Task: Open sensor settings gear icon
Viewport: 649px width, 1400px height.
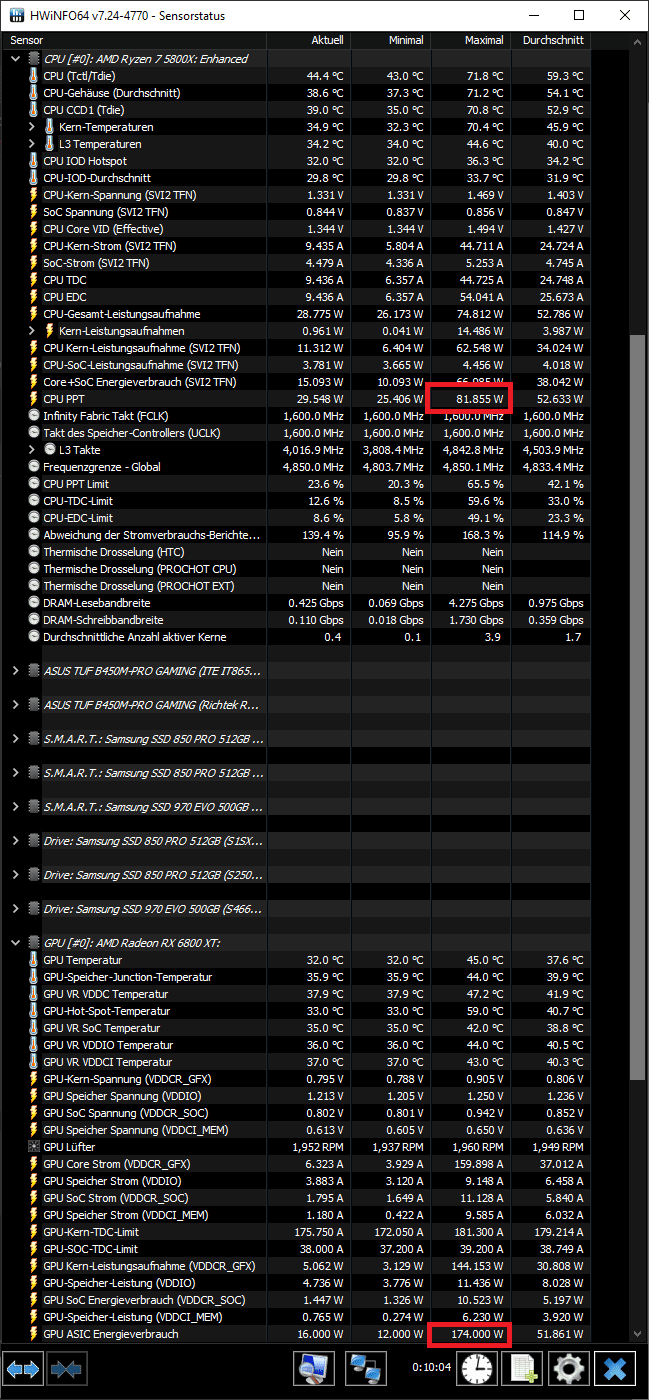Action: 569,1367
